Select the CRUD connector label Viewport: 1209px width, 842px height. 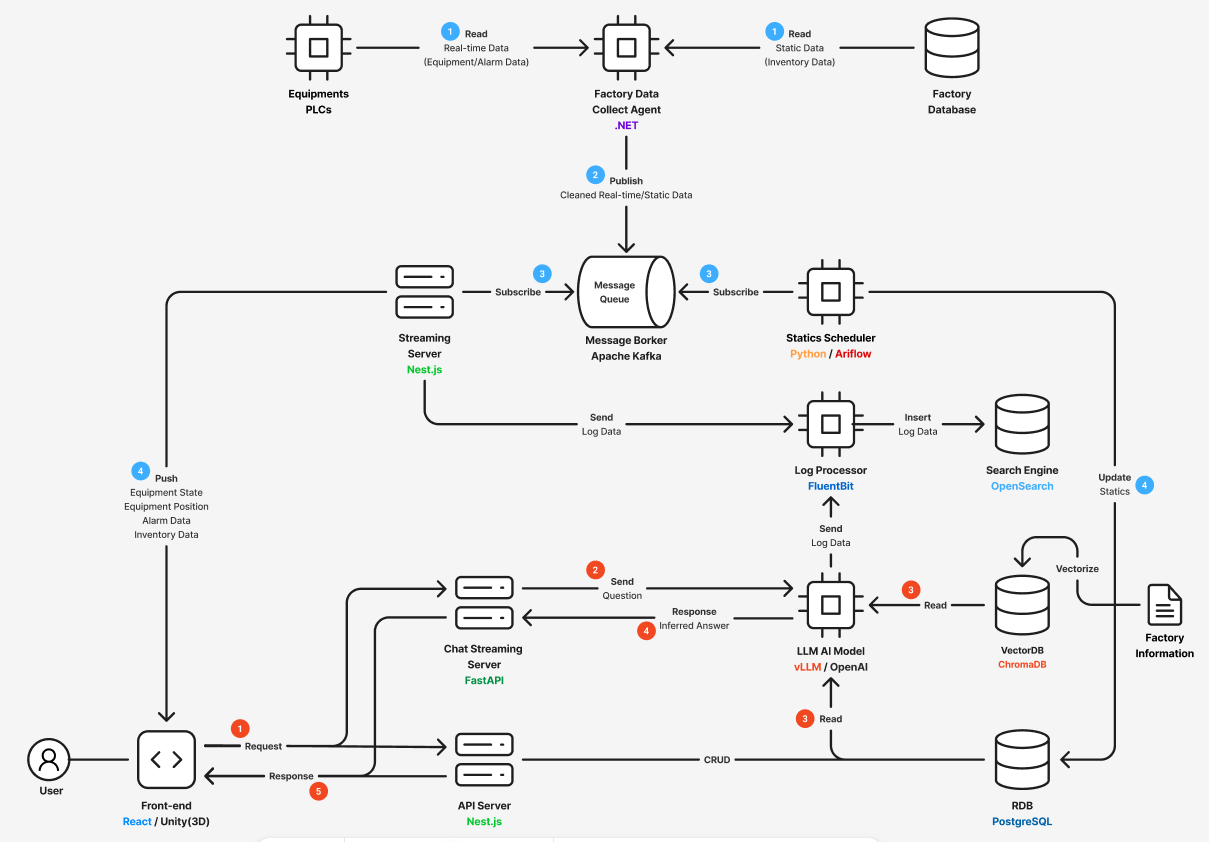(x=717, y=760)
